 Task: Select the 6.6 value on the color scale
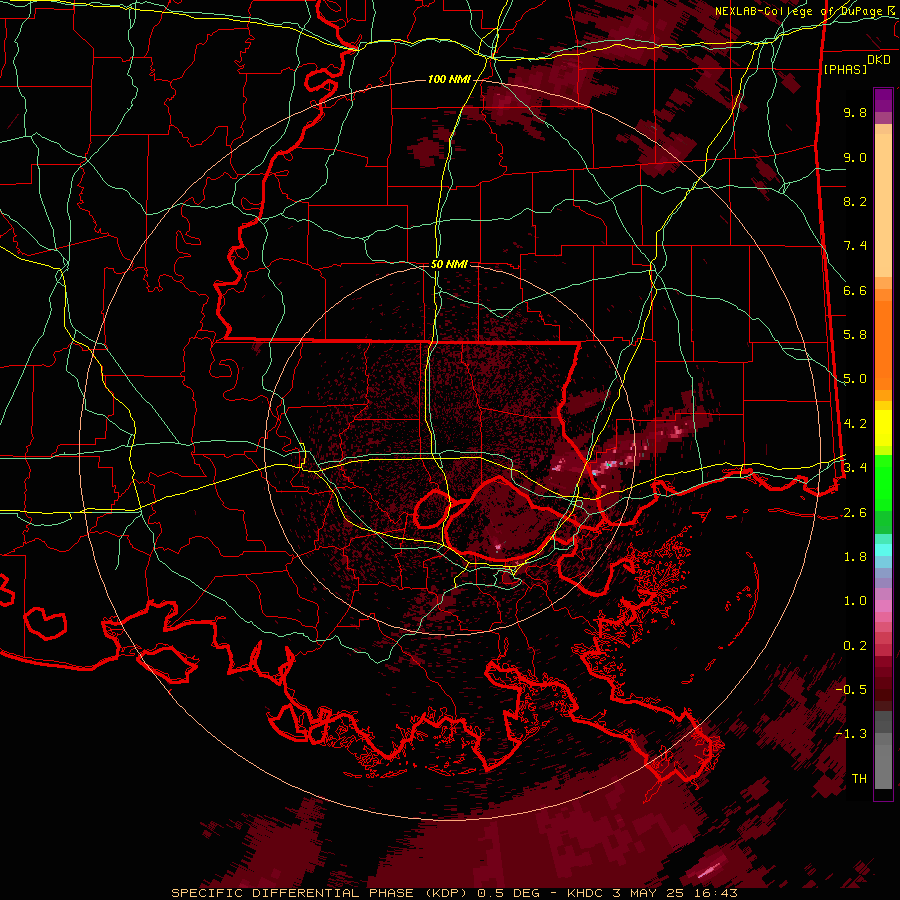click(x=855, y=290)
